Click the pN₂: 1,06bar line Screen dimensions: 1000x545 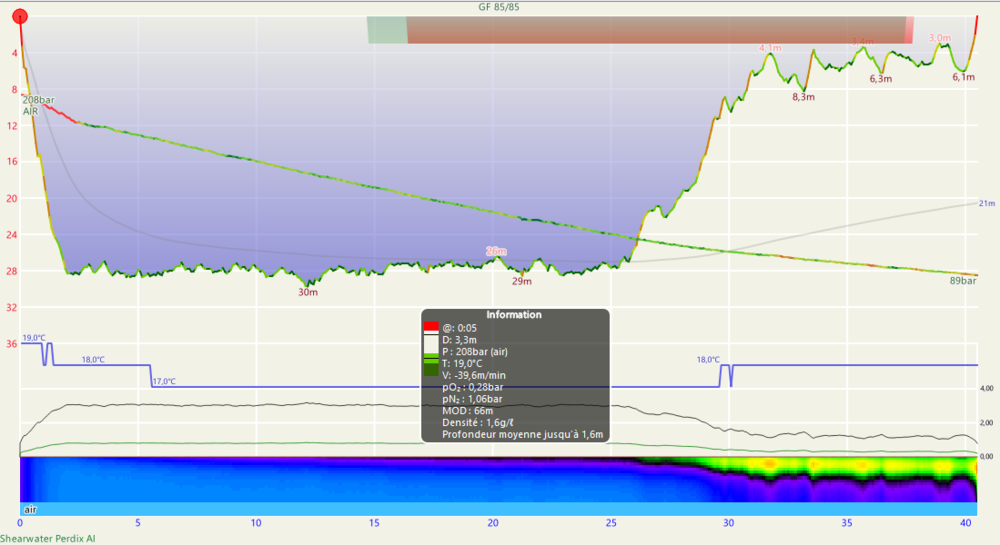click(473, 399)
